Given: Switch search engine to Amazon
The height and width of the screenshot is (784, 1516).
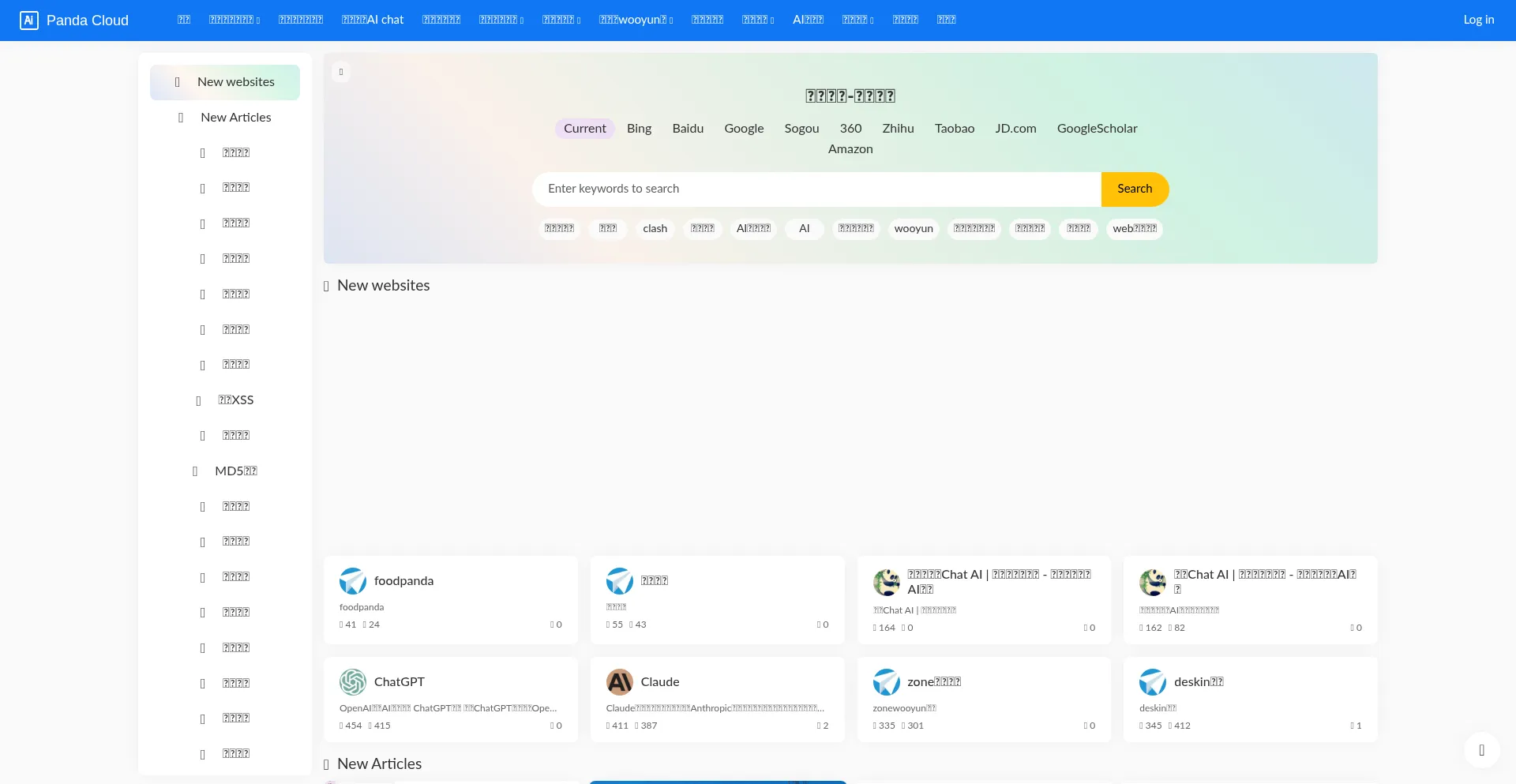Looking at the screenshot, I should click(x=850, y=149).
